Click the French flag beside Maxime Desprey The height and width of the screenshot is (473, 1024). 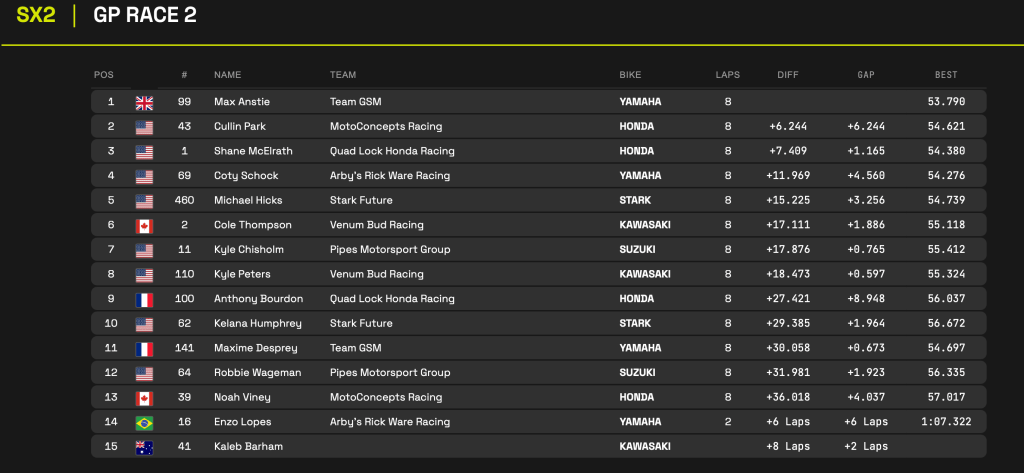point(144,348)
